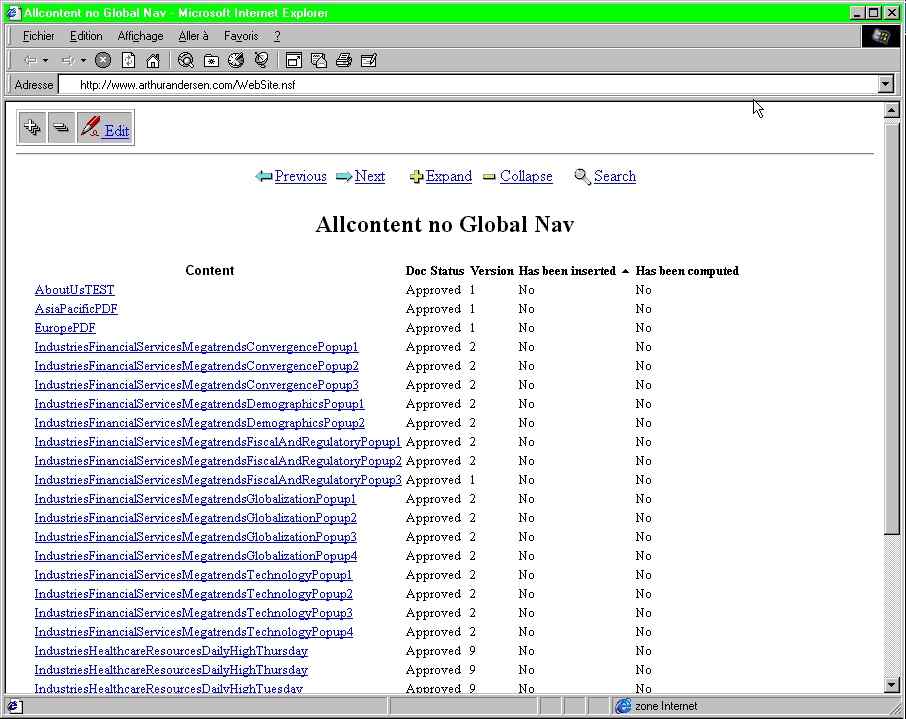Click the Expand link text
906x719 pixels.
449,176
